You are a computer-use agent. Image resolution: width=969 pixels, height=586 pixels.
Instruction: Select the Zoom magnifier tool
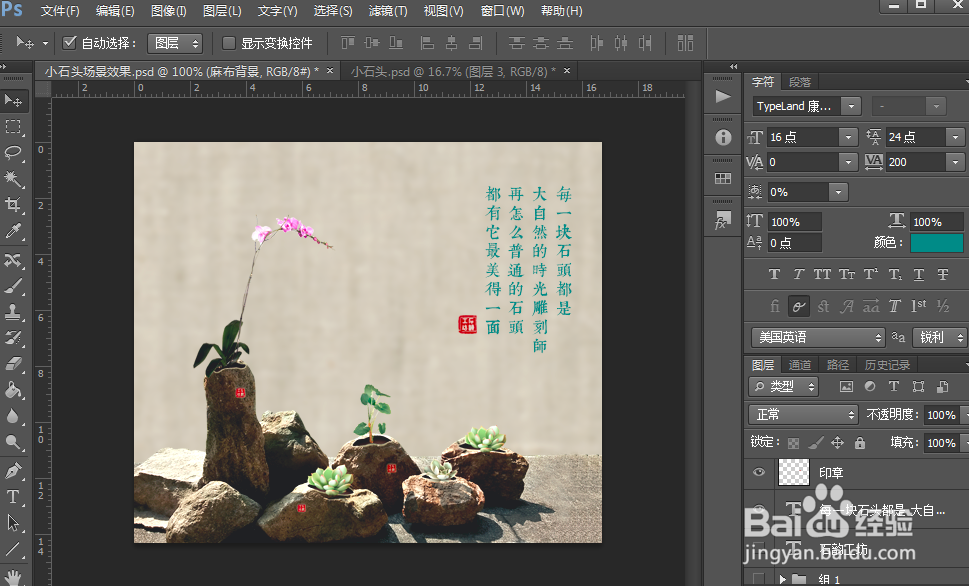(13, 442)
